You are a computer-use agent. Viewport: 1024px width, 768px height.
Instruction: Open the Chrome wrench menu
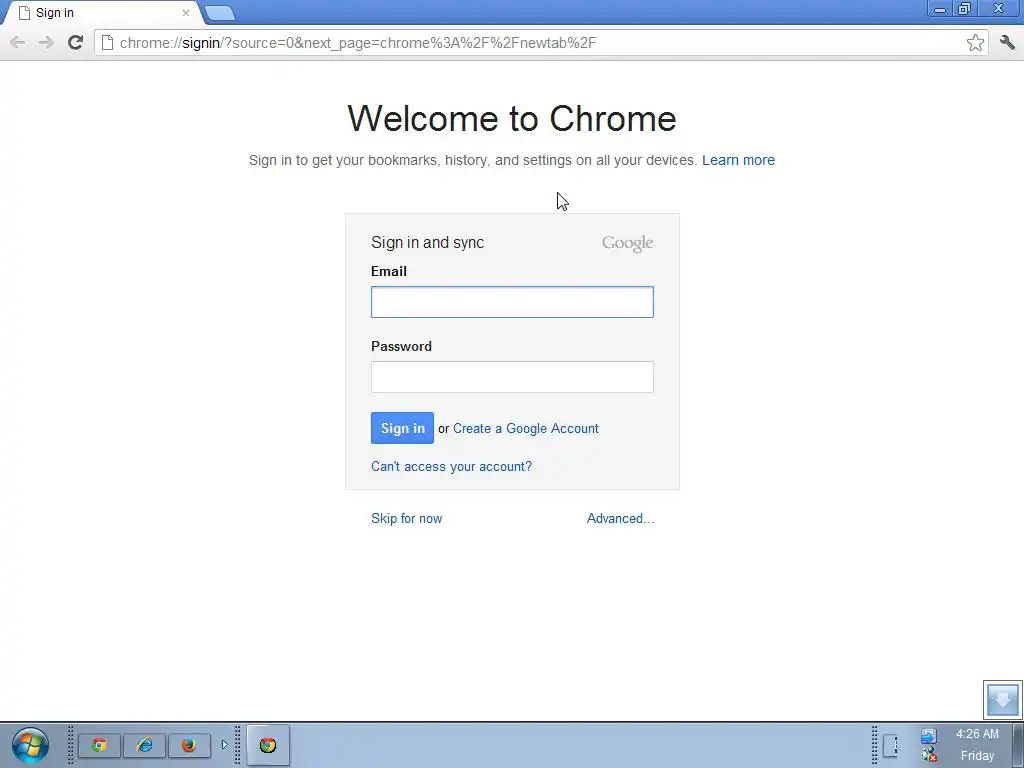point(1007,43)
